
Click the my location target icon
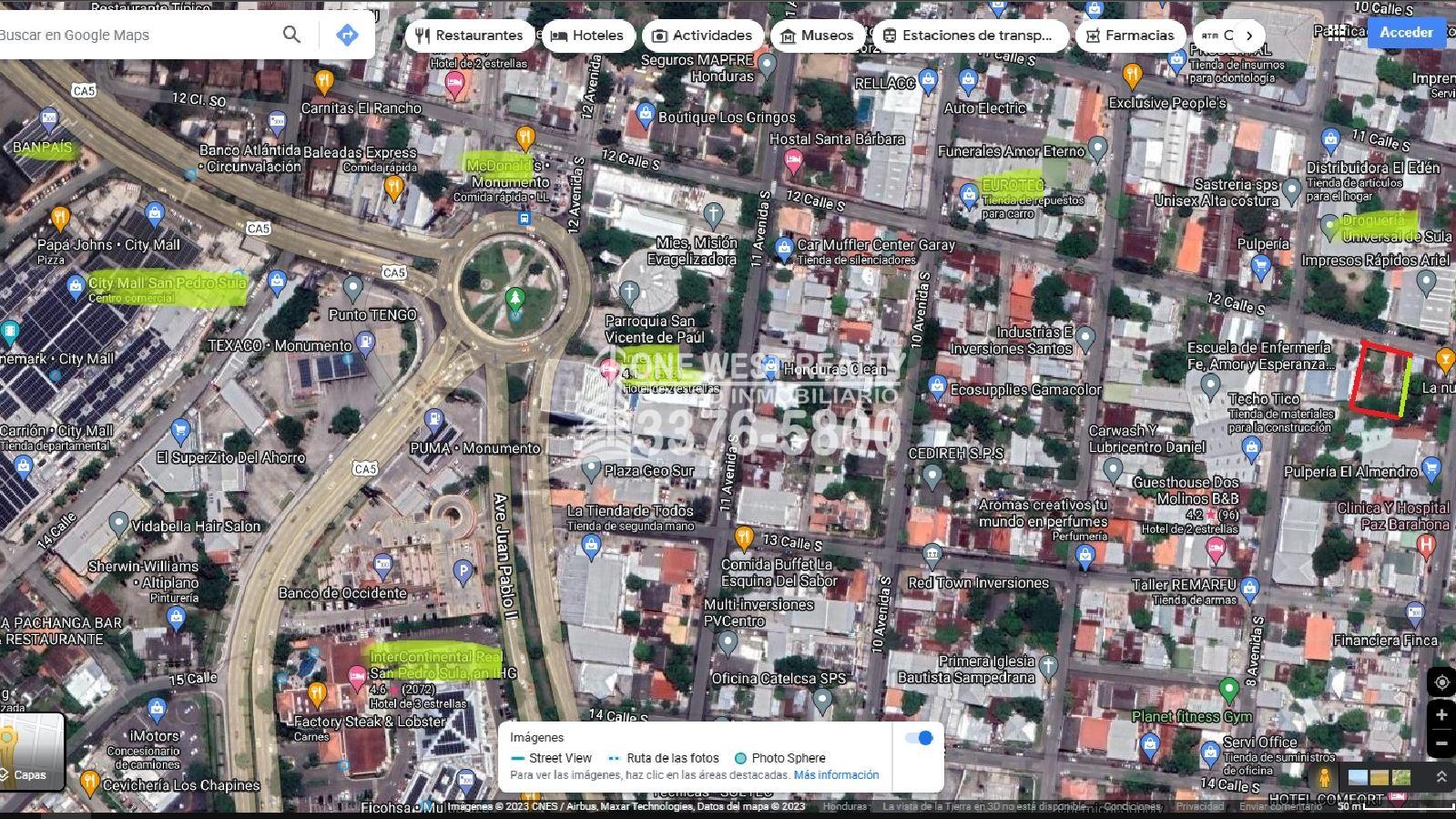click(x=1441, y=682)
